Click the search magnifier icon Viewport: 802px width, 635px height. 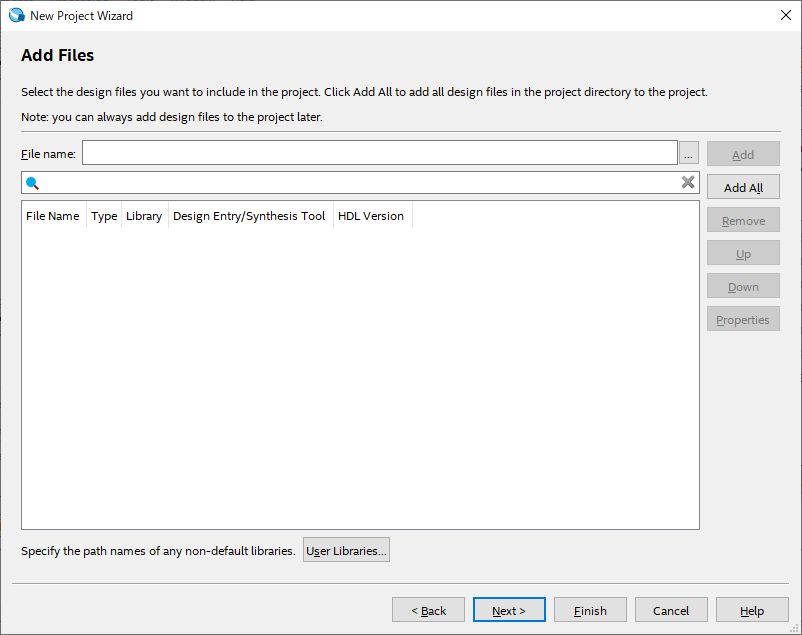[32, 183]
